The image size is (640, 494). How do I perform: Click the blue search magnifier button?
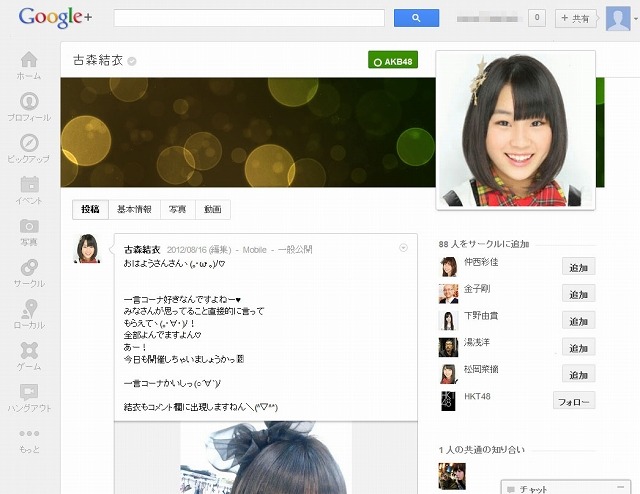[416, 18]
